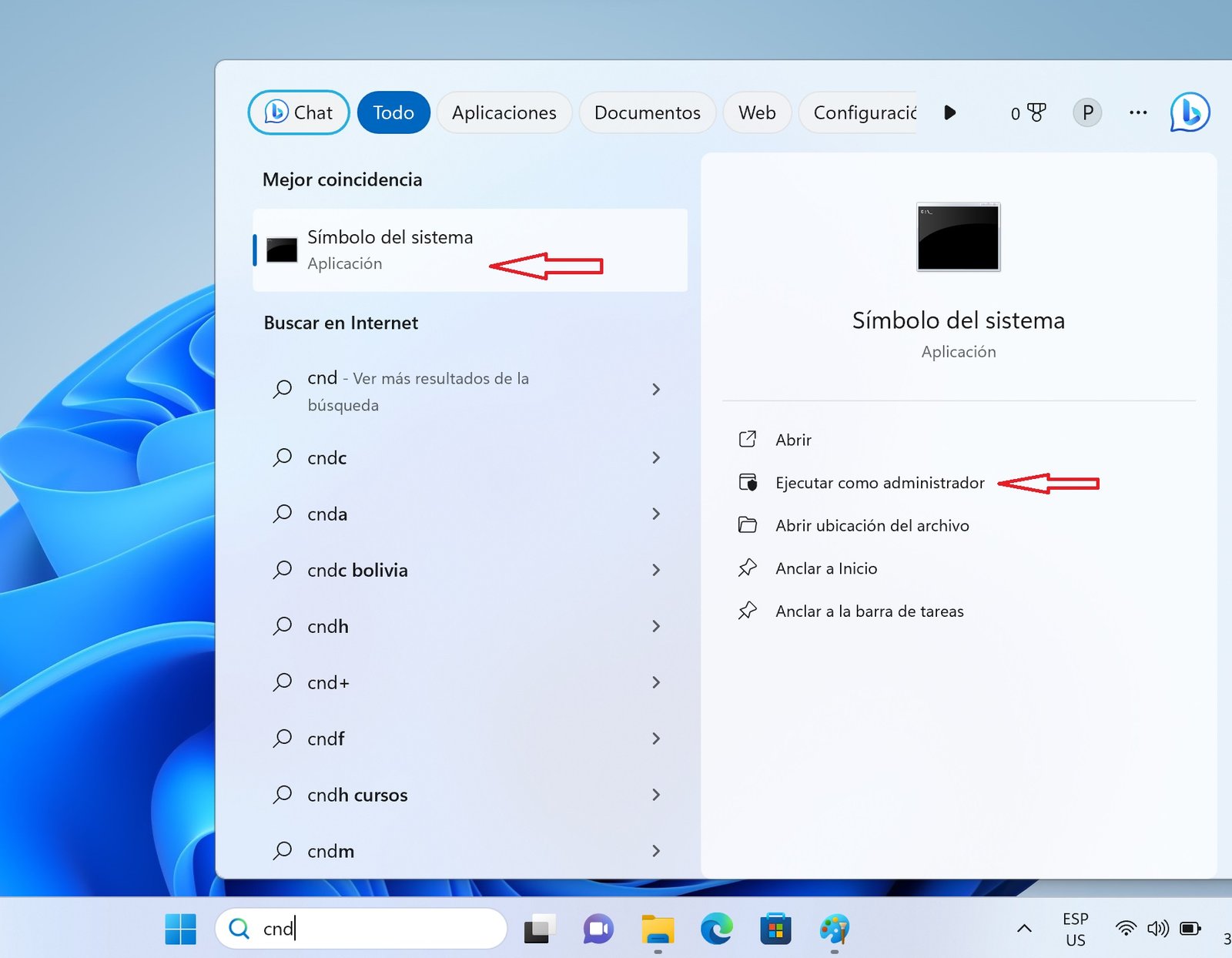Image resolution: width=1232 pixels, height=958 pixels.
Task: Show more filter tabs with arrow
Action: pyautogui.click(x=950, y=113)
